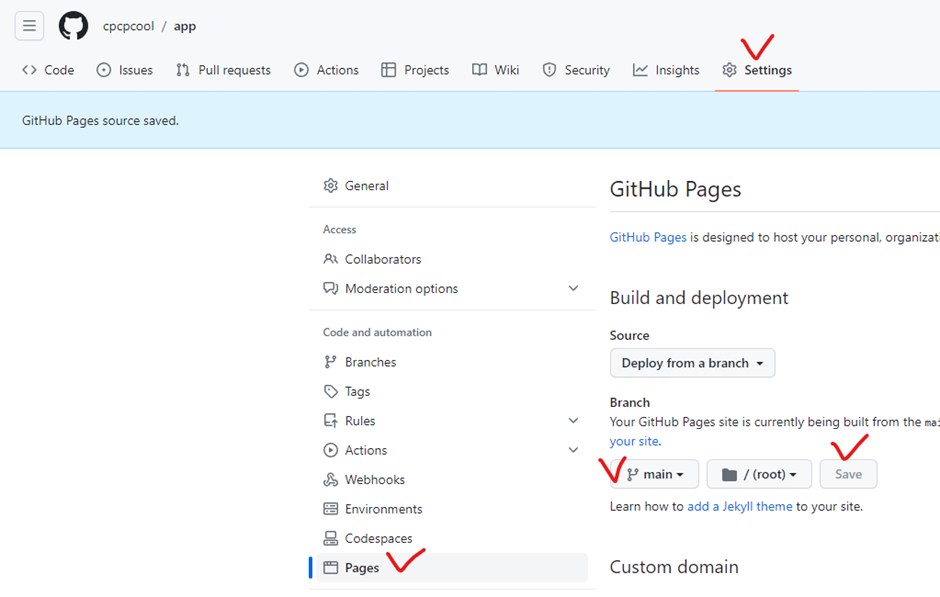The image size is (940, 597).
Task: Follow the 'your site' link
Action: click(x=634, y=441)
